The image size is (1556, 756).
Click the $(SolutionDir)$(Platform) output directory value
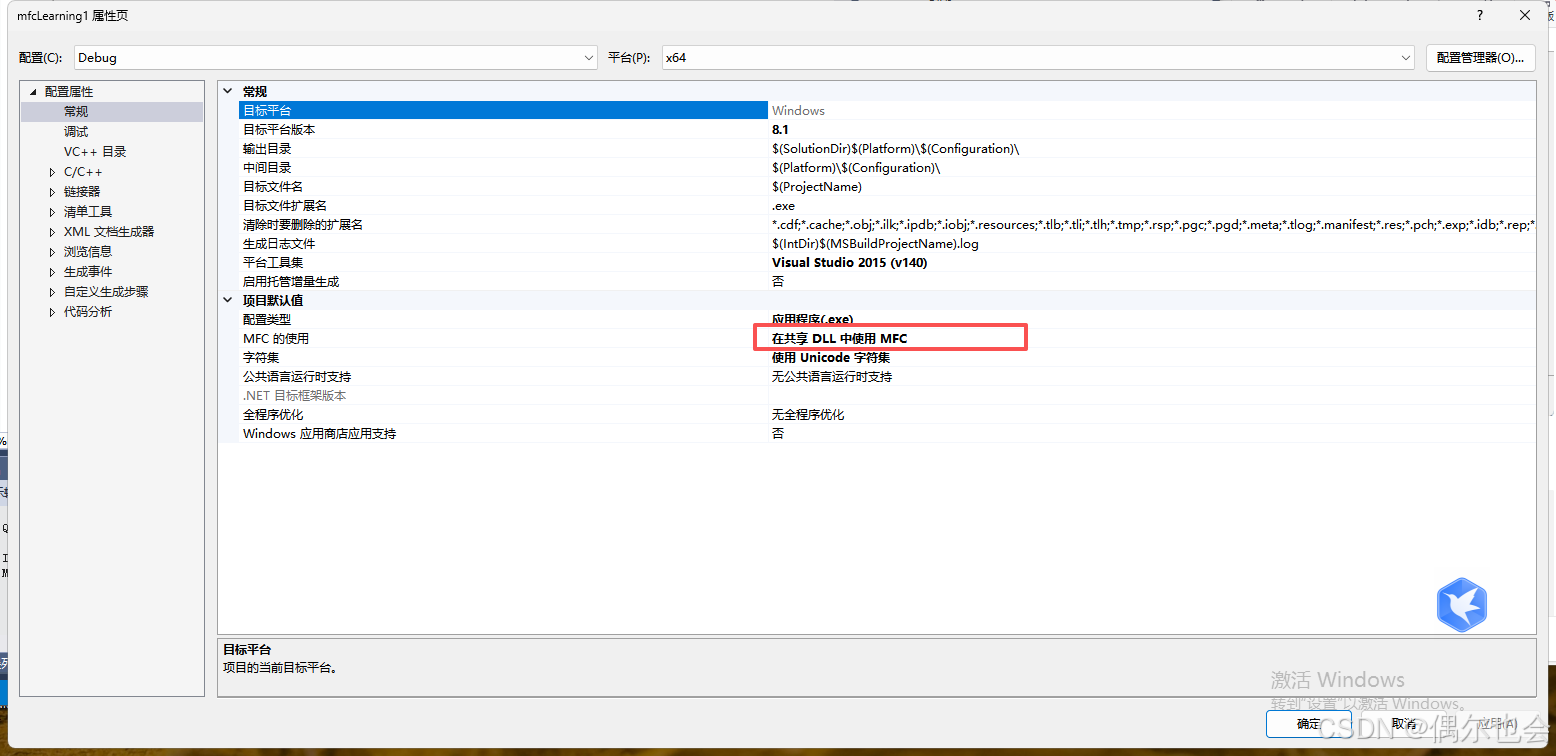click(895, 149)
